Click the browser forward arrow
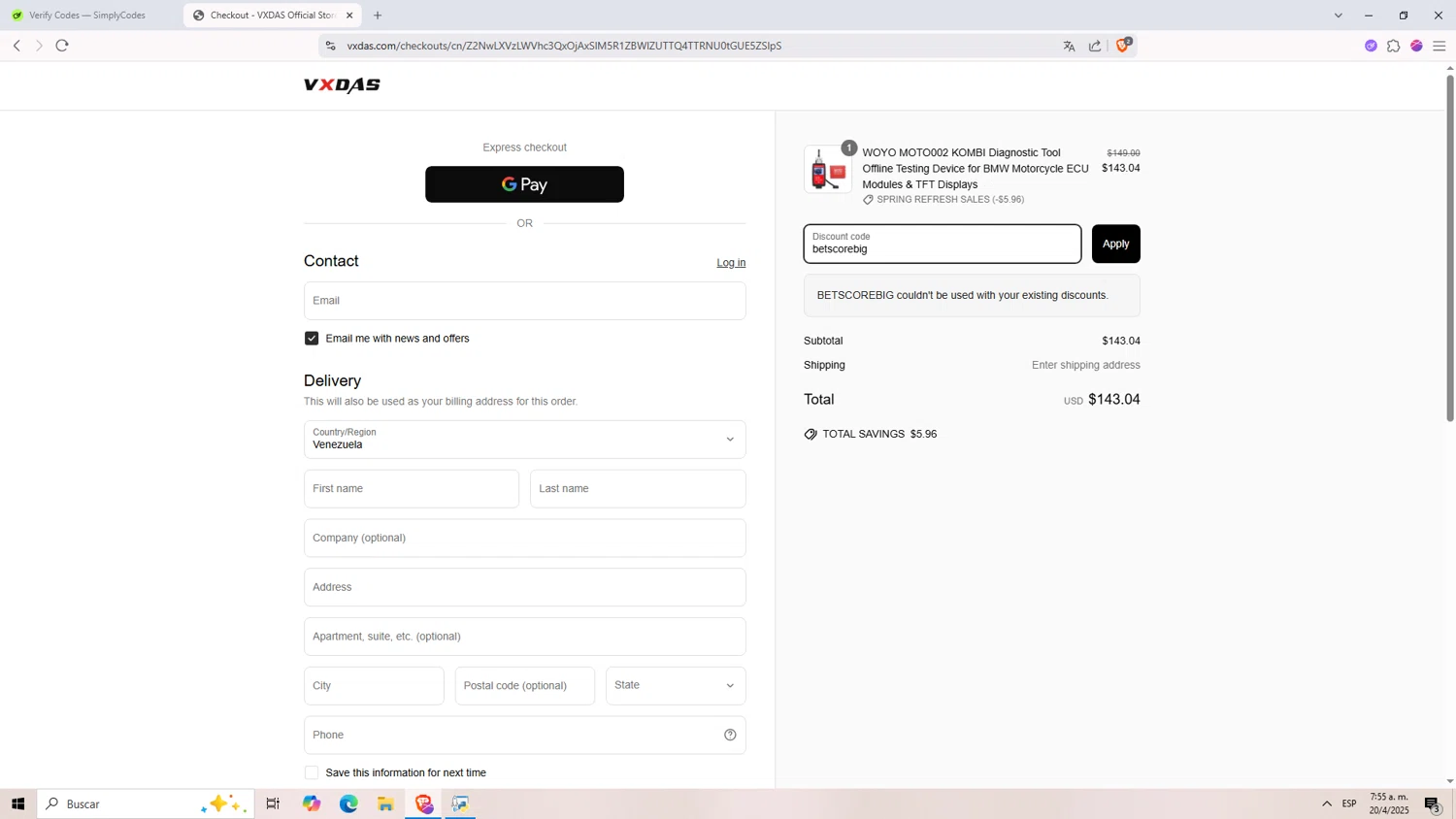The image size is (1456, 819). 39,46
